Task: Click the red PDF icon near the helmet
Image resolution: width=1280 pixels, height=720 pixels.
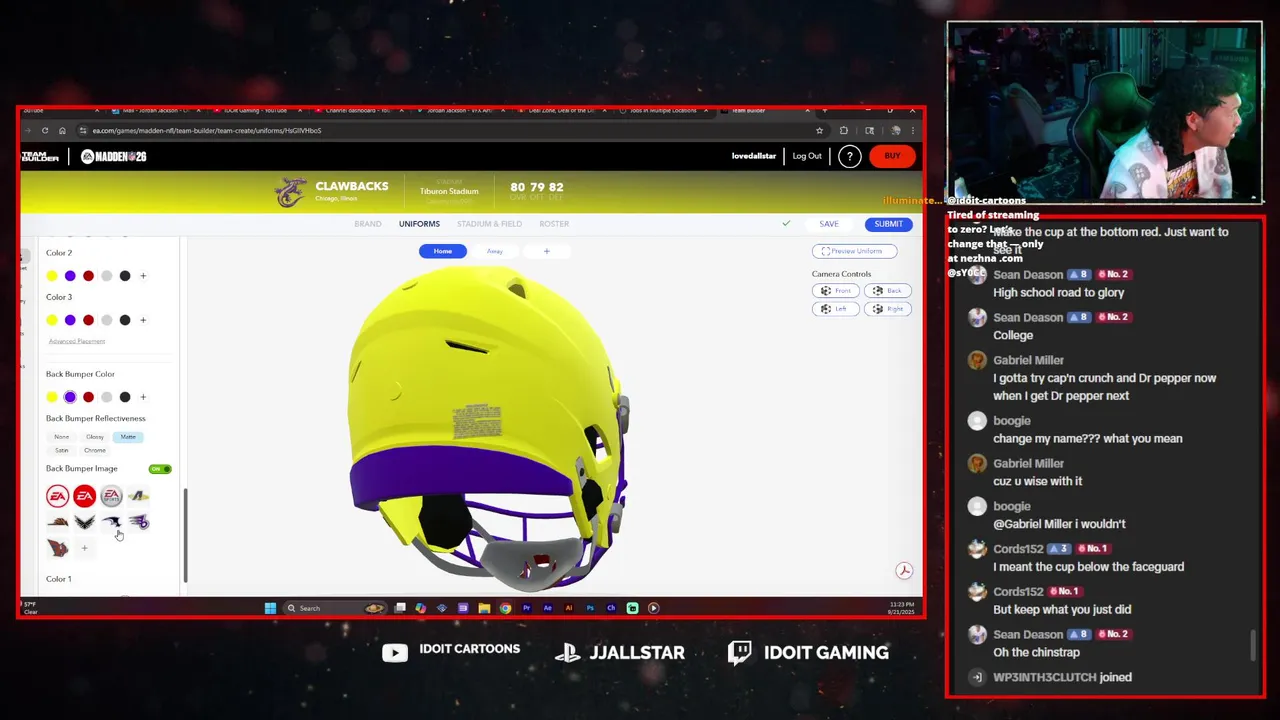Action: 904,571
